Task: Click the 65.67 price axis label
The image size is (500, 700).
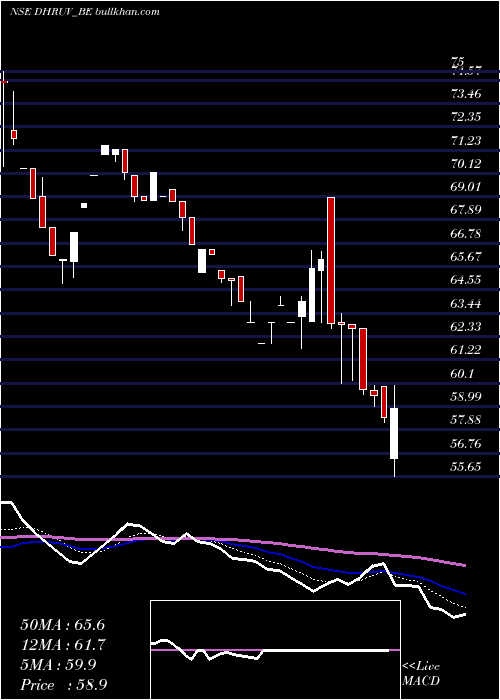Action: click(466, 257)
